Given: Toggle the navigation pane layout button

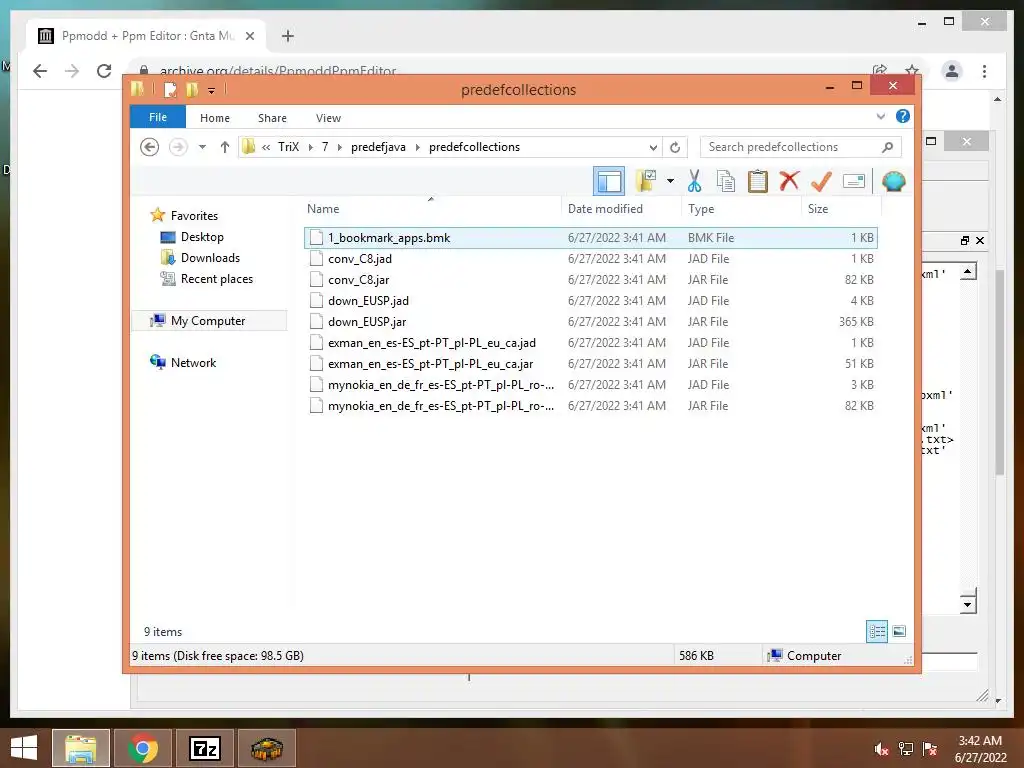Looking at the screenshot, I should 609,181.
